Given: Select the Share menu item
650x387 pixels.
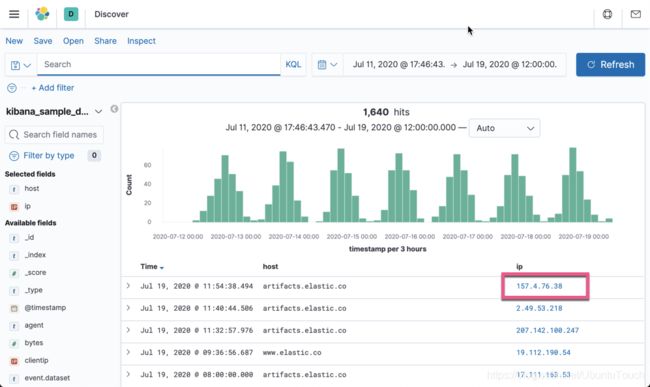Looking at the screenshot, I should pos(105,41).
